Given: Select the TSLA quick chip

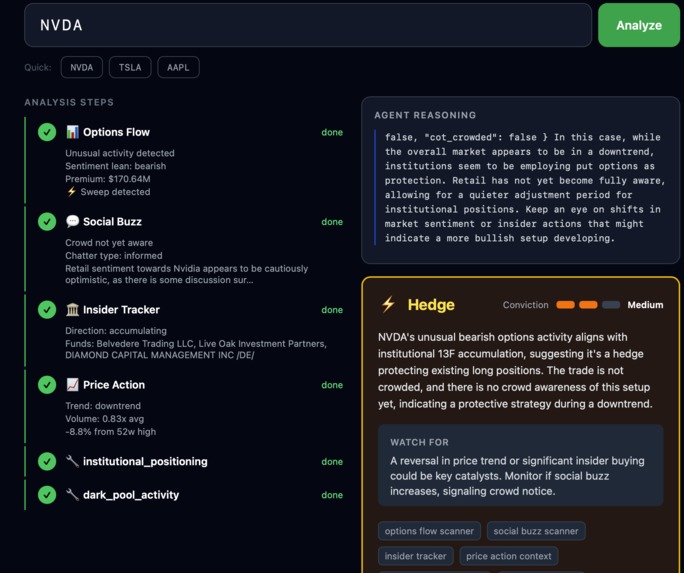Looking at the screenshot, I should tap(130, 67).
